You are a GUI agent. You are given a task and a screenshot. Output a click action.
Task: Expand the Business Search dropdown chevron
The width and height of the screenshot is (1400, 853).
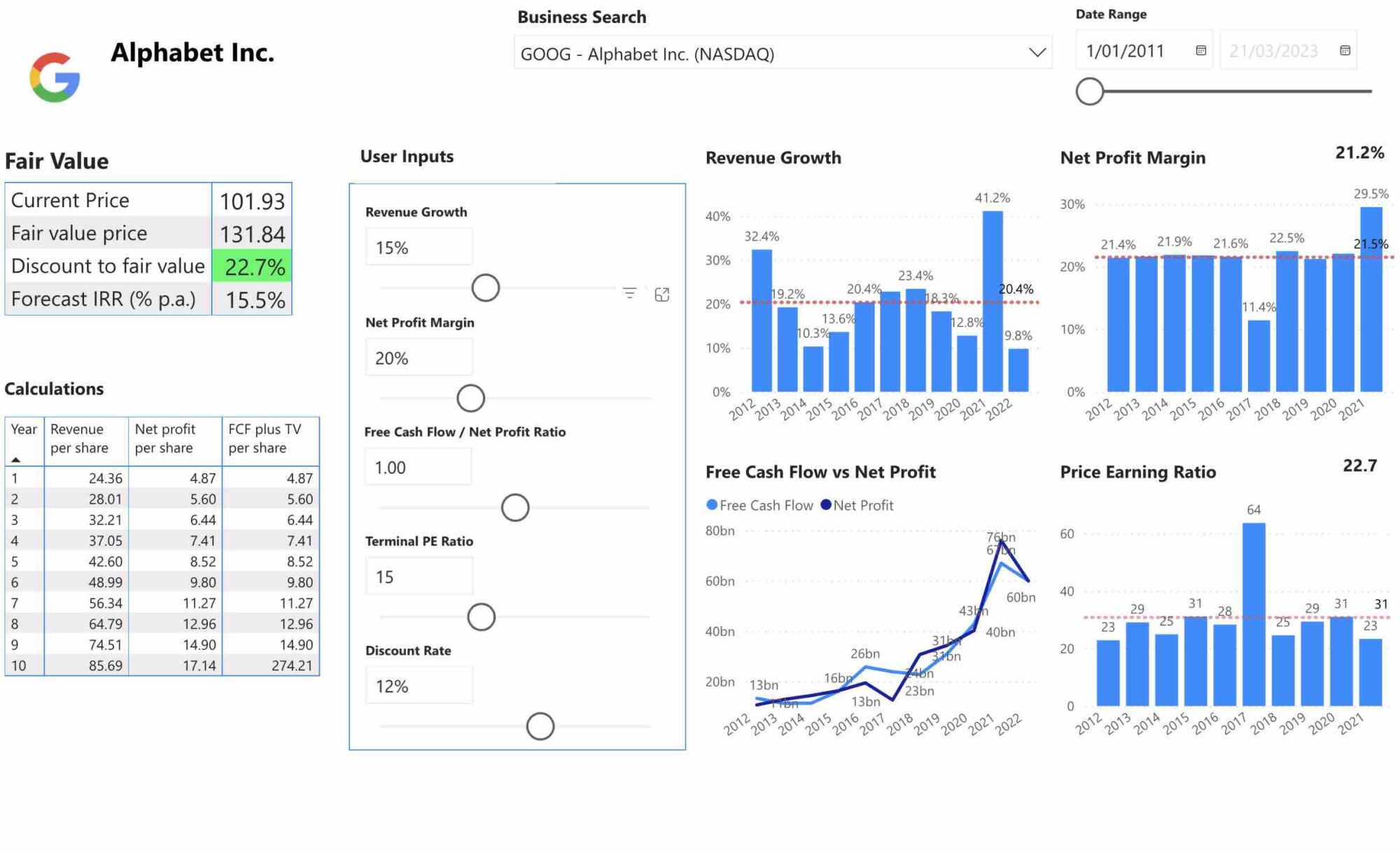[1037, 52]
